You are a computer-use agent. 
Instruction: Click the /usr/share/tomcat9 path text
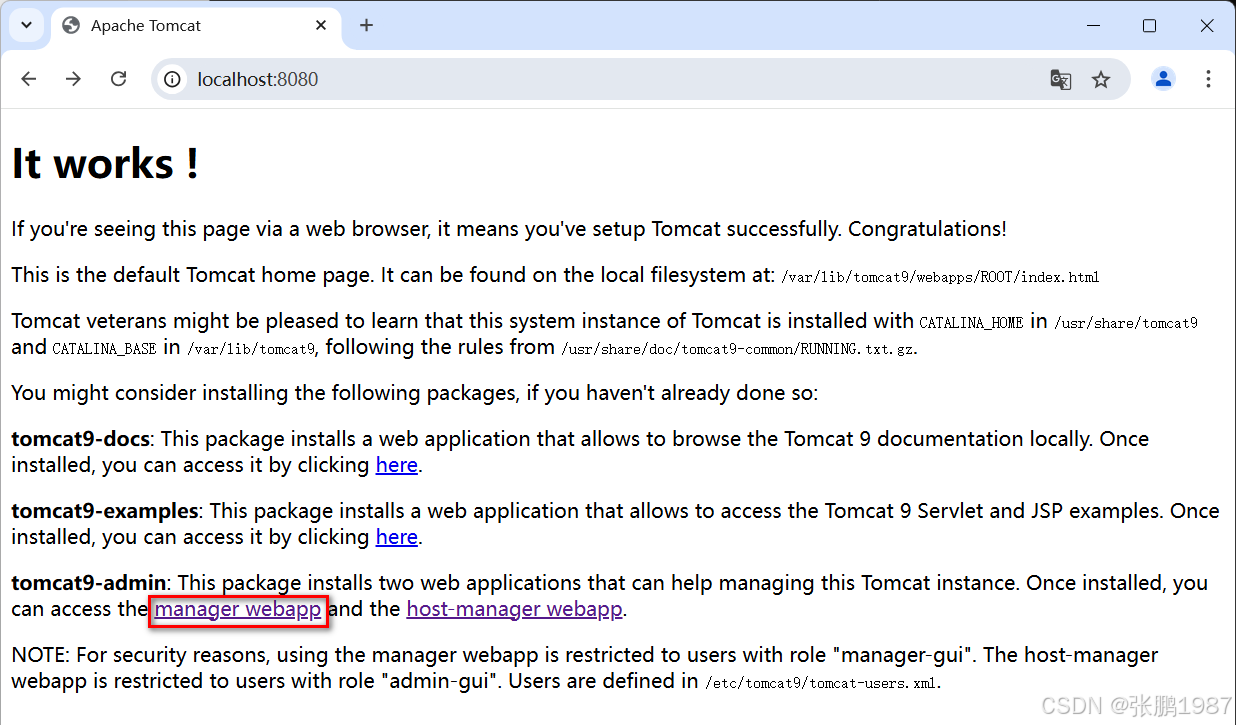click(x=1126, y=323)
